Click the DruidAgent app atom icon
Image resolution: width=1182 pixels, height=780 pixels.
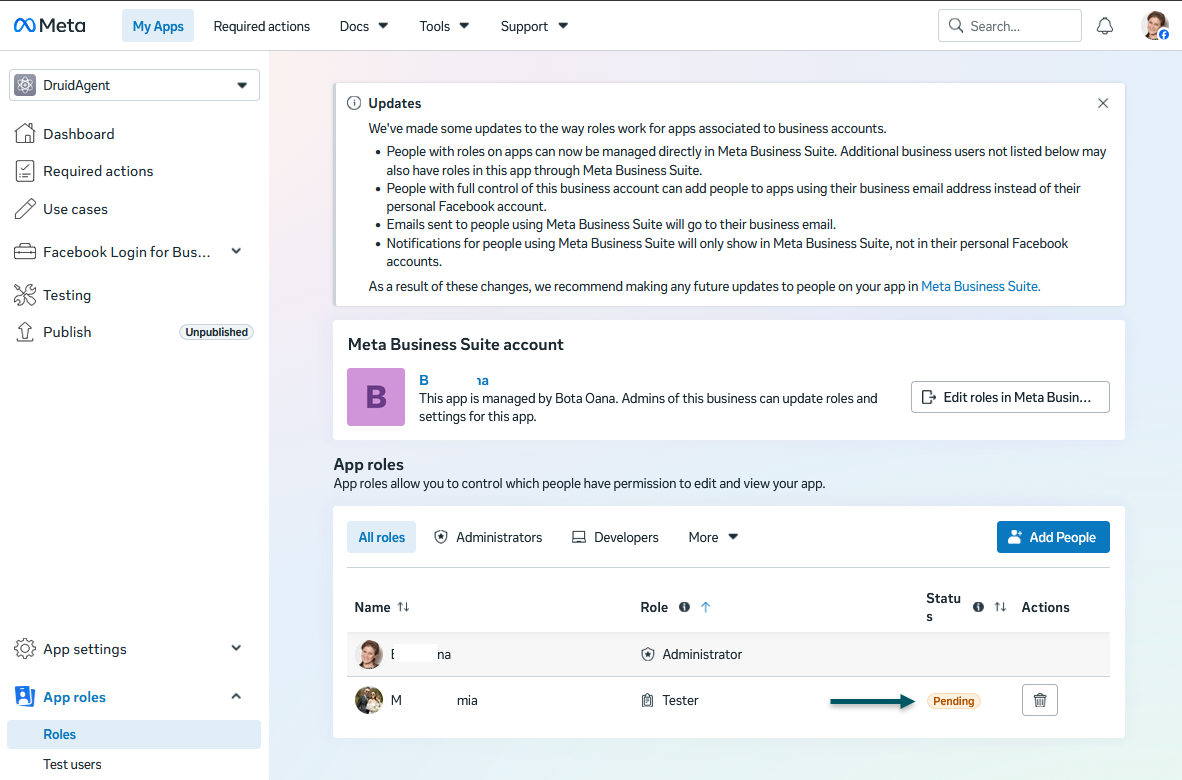(25, 85)
